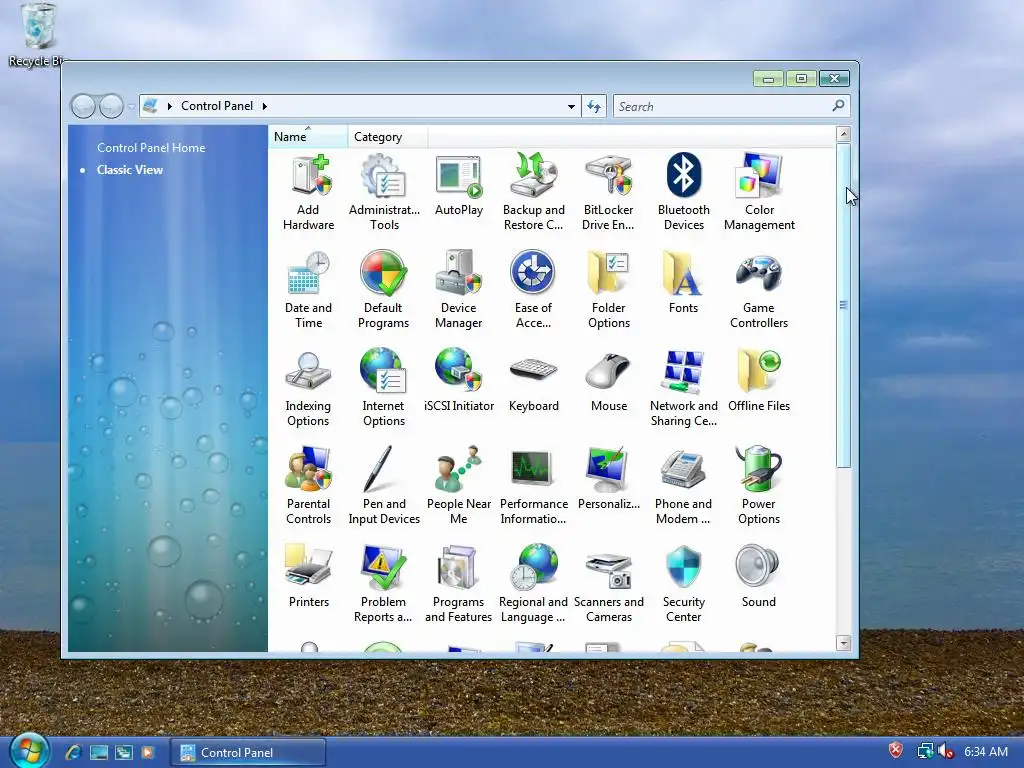Viewport: 1024px width, 768px height.
Task: Click Show Desktop in Quick Launch
Action: [99, 752]
